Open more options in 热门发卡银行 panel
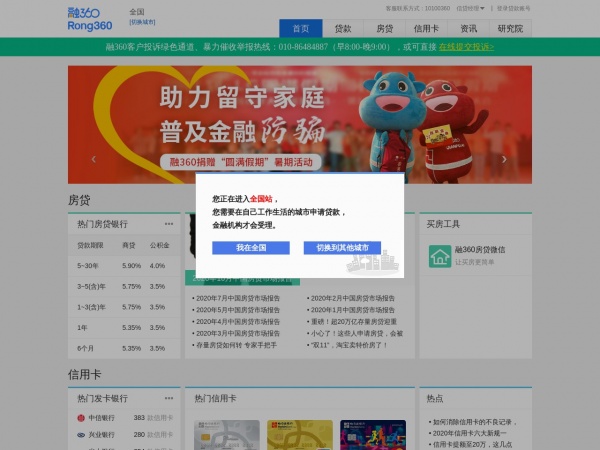Image resolution: width=600 pixels, height=450 pixels. [169, 398]
